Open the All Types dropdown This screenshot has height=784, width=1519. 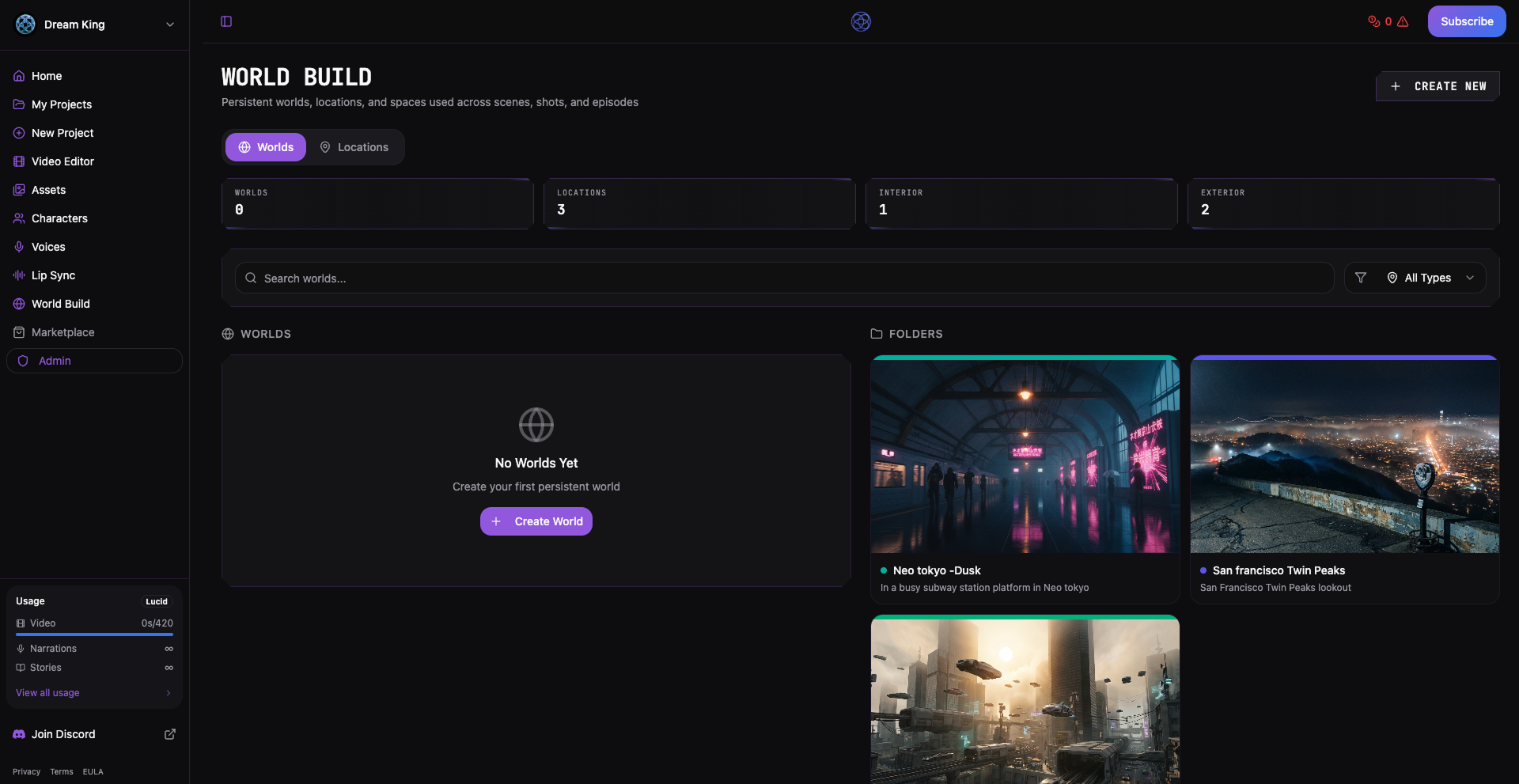1428,278
